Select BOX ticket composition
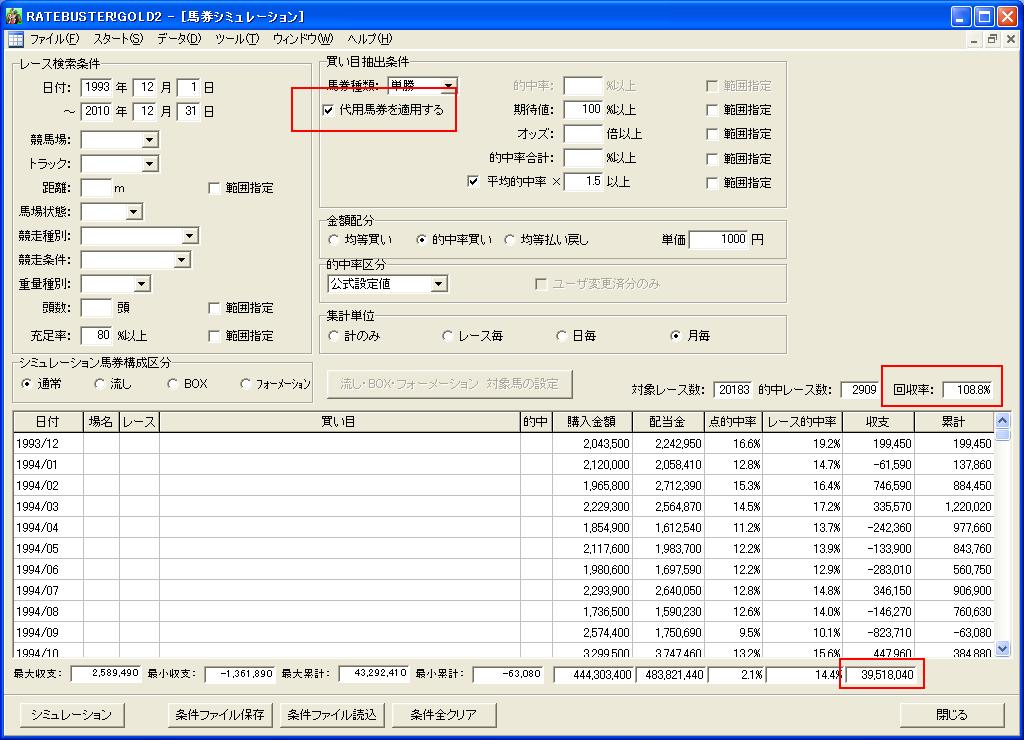 pos(172,383)
